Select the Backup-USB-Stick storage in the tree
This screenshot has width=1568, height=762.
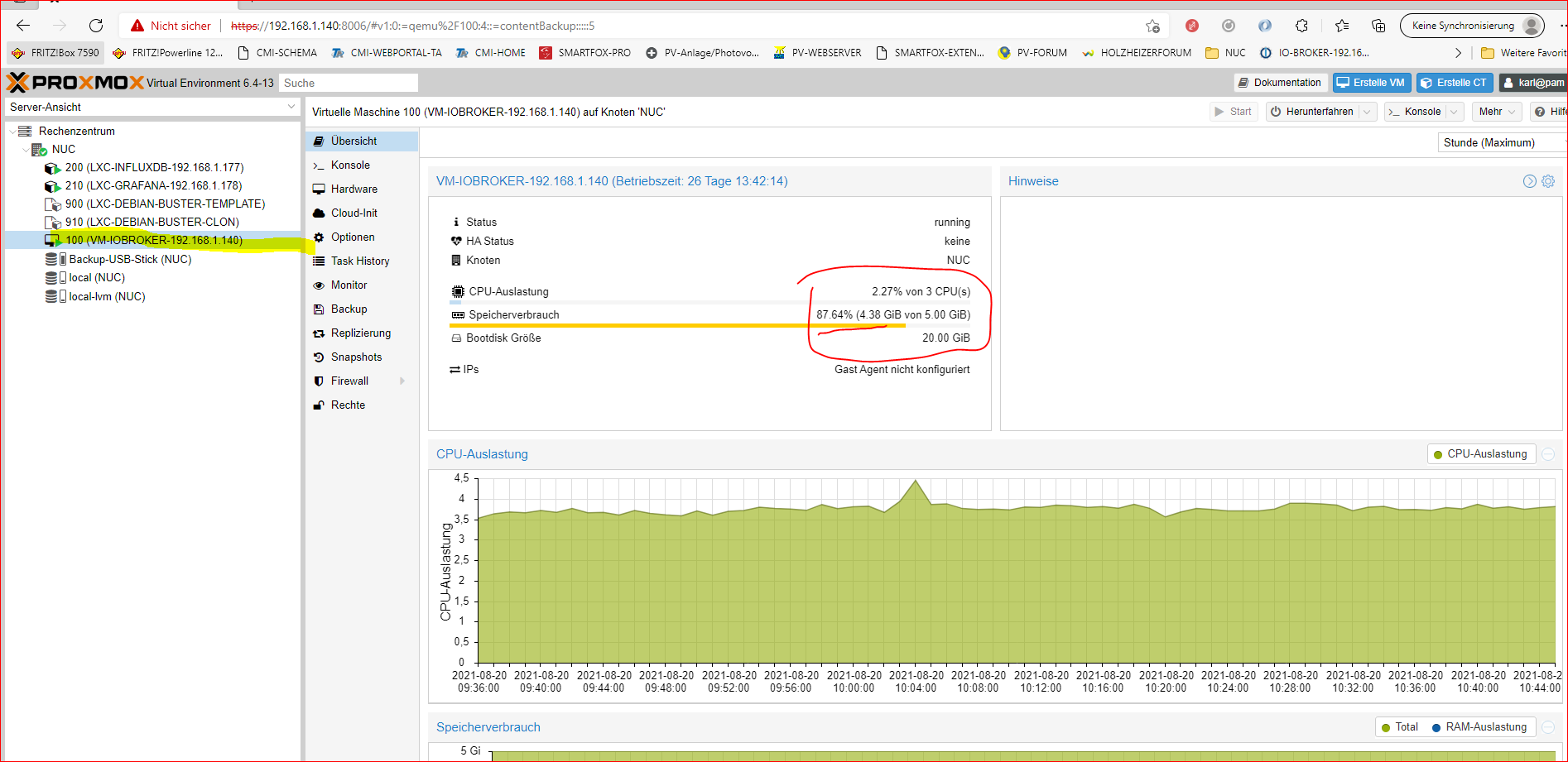[130, 259]
